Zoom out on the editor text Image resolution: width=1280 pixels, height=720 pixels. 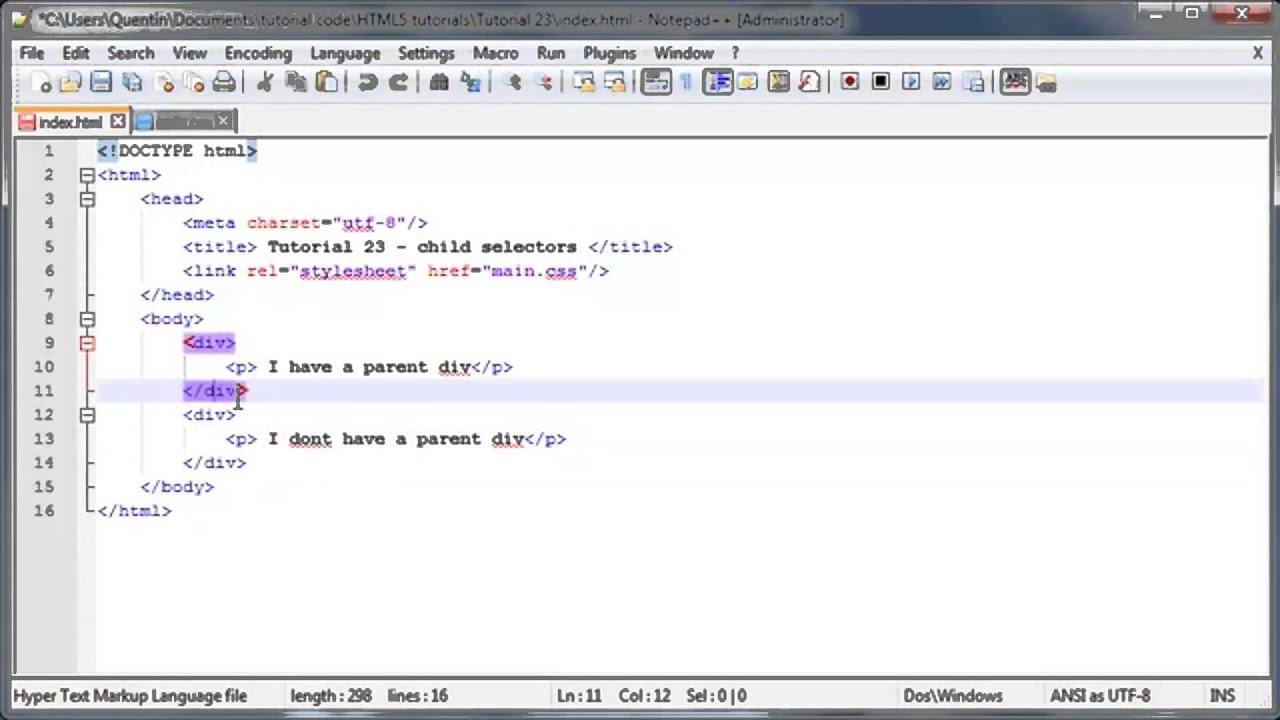point(545,83)
